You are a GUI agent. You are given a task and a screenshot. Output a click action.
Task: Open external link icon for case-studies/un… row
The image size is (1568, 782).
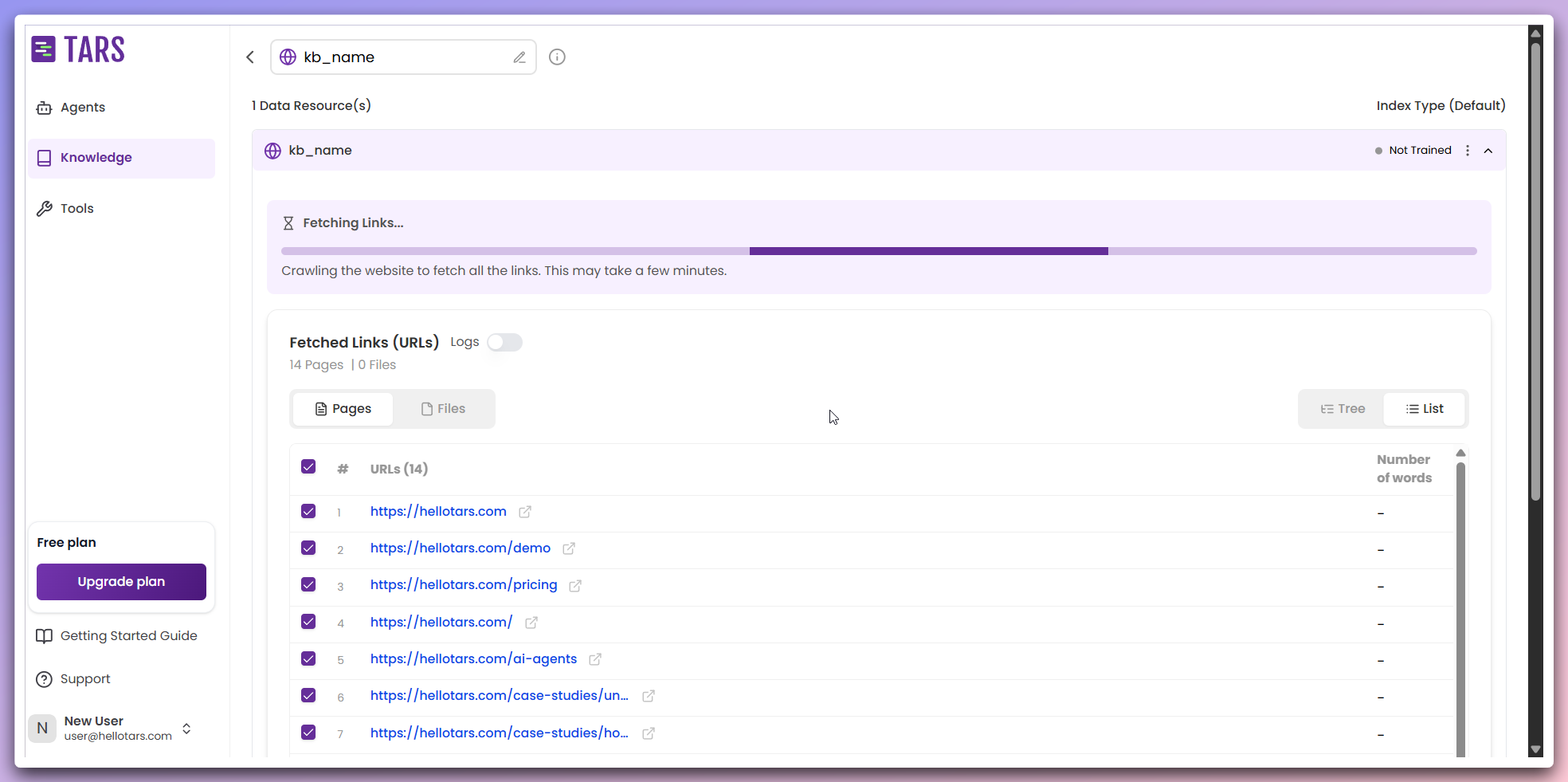(649, 696)
